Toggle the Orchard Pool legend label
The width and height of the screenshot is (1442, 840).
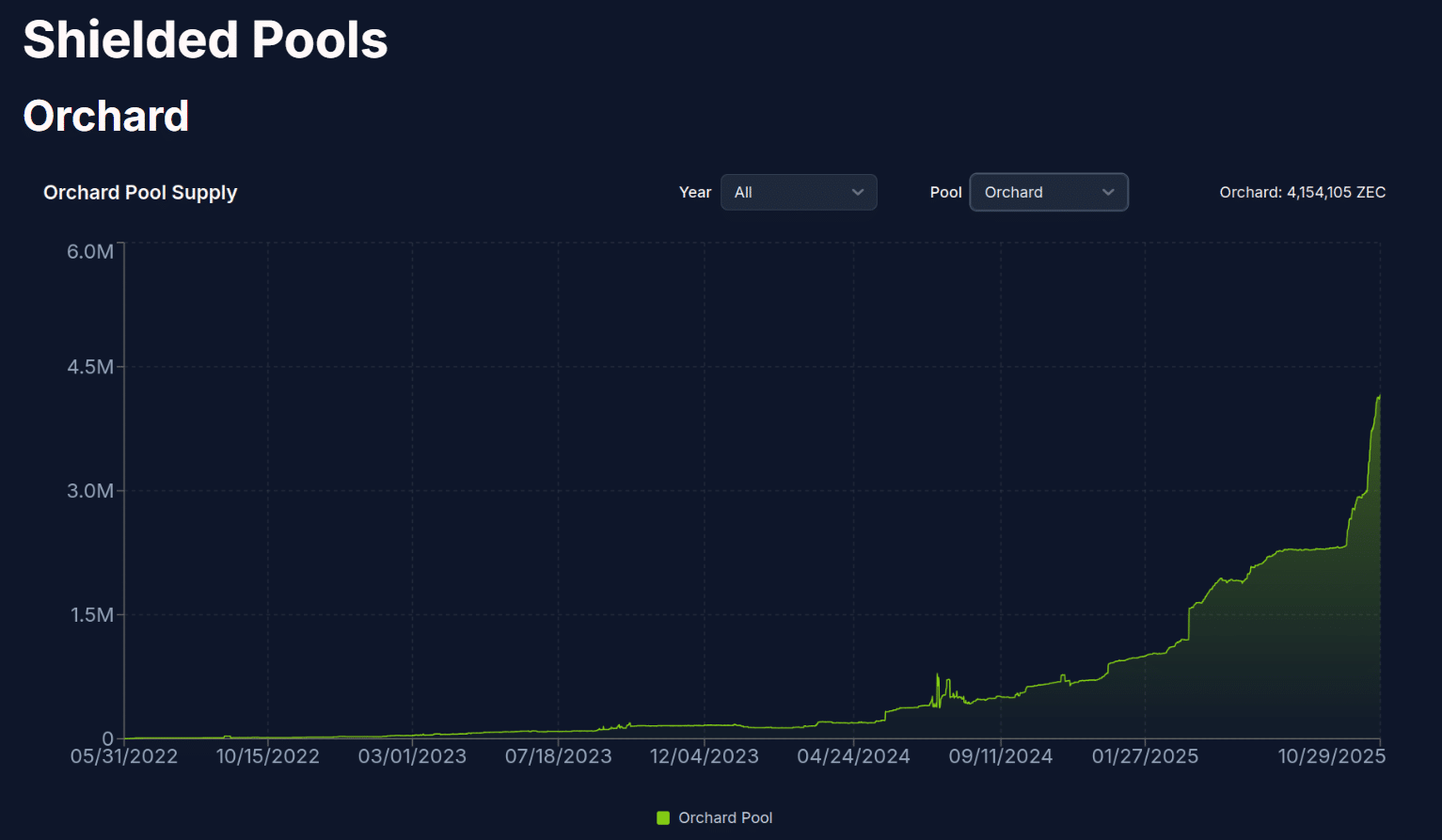pos(725,817)
